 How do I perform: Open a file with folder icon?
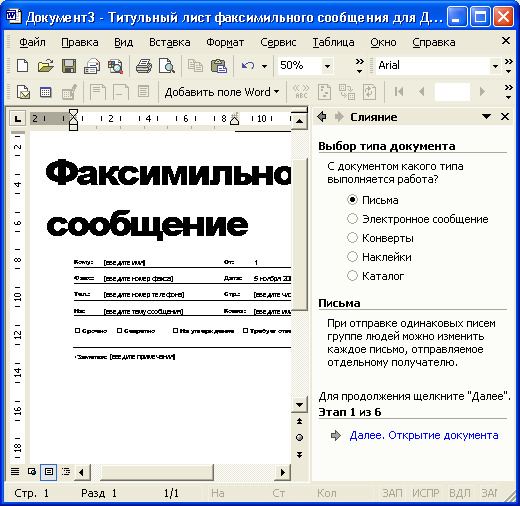tap(45, 66)
